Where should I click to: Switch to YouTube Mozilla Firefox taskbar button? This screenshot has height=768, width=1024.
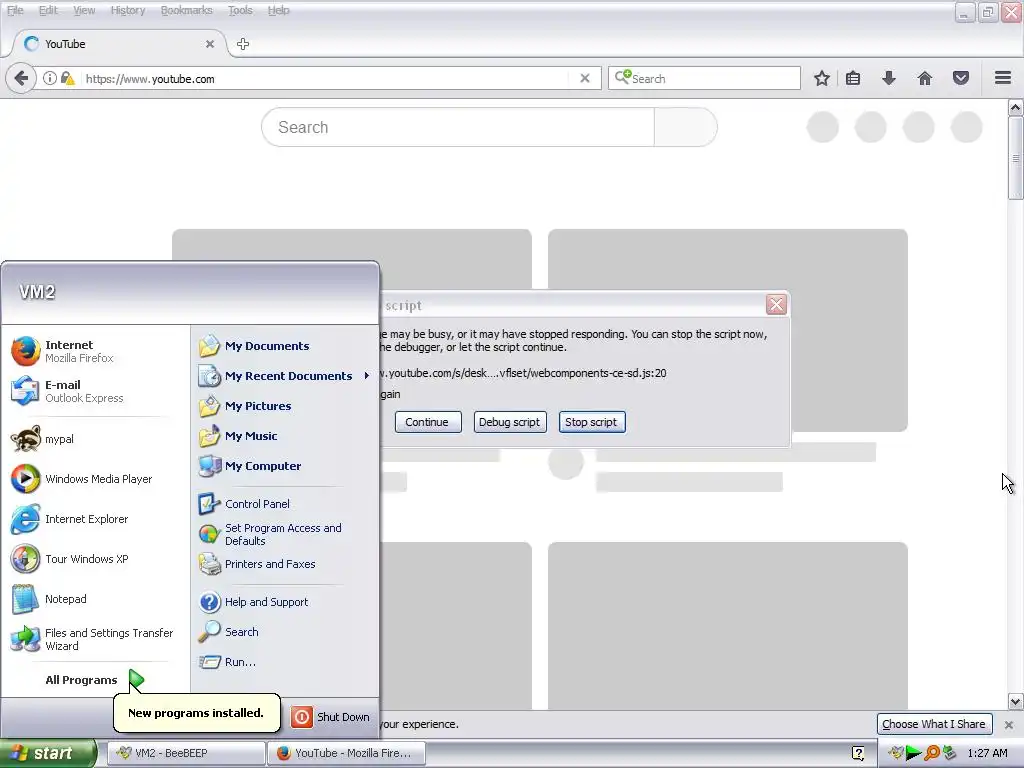347,753
